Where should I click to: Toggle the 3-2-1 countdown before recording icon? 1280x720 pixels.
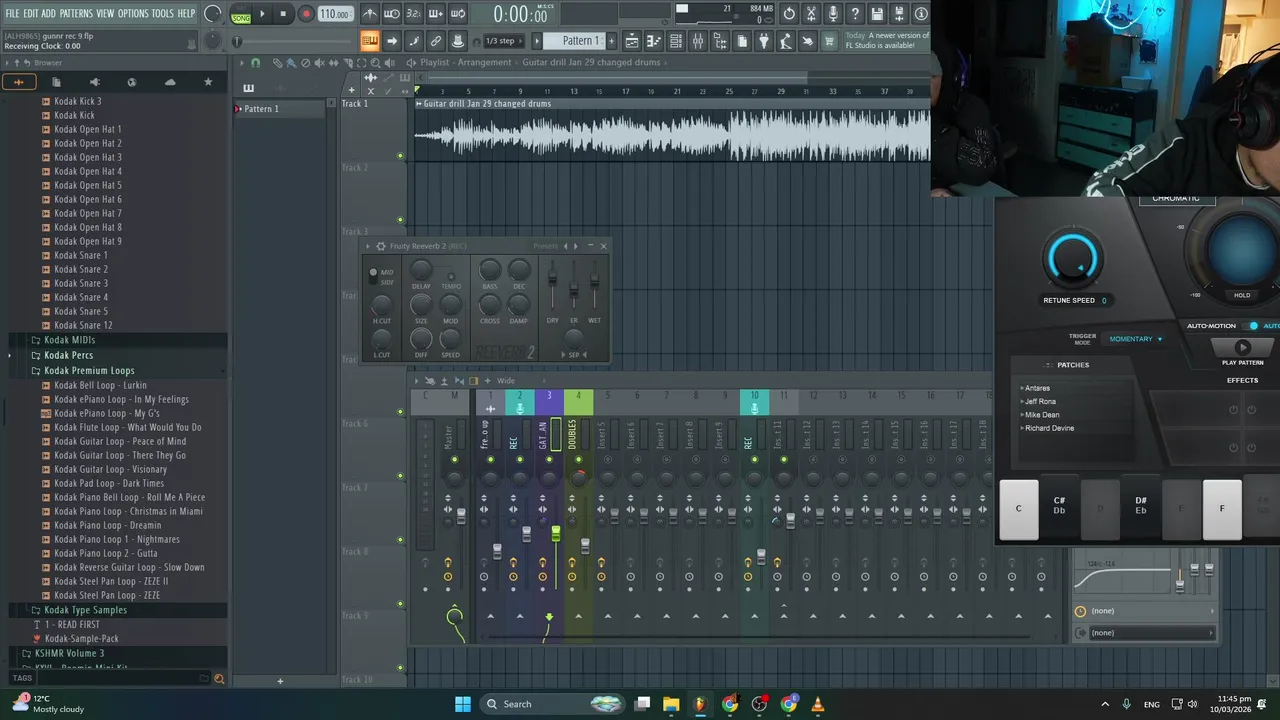click(414, 14)
